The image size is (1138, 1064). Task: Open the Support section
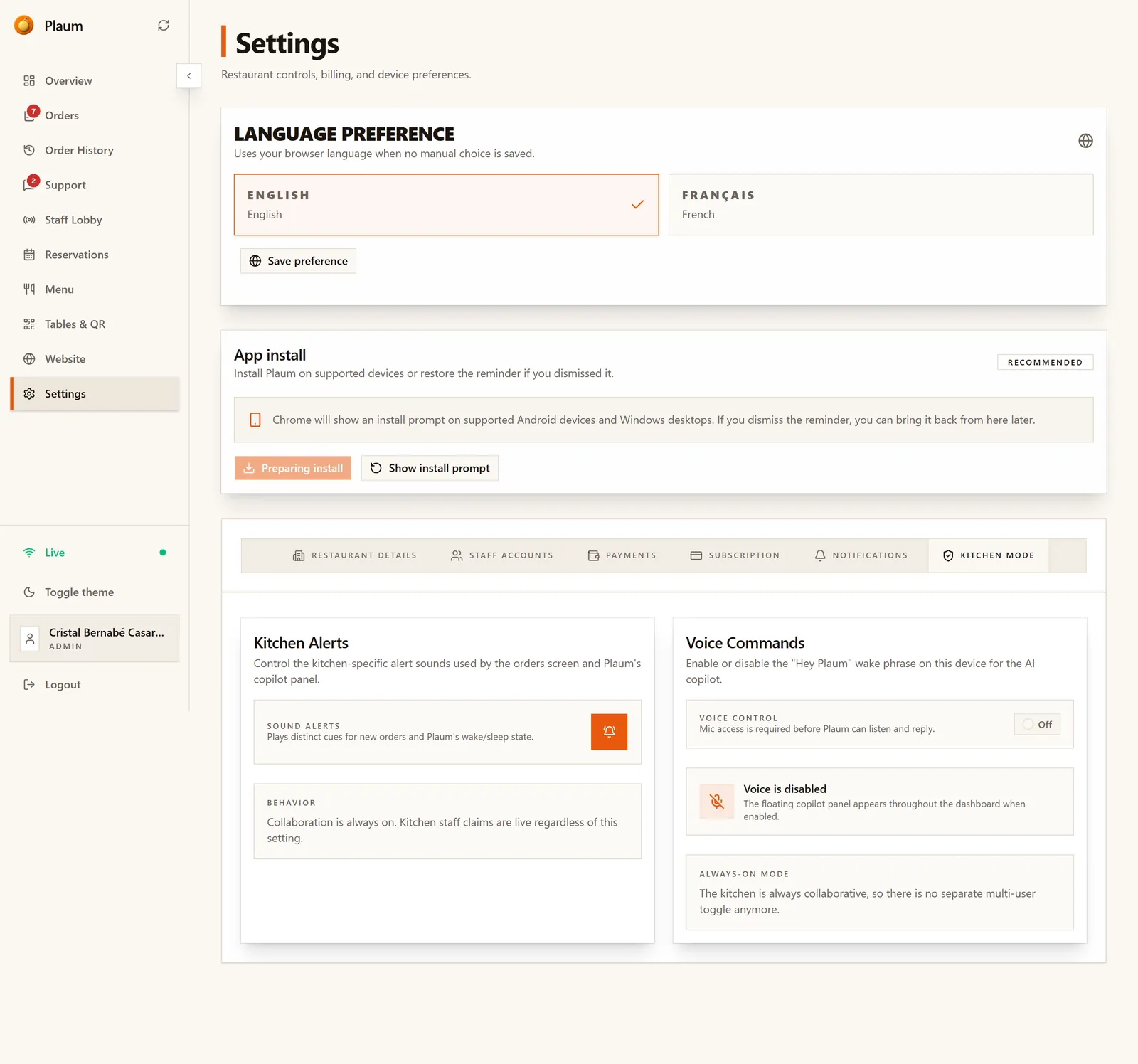pos(94,185)
